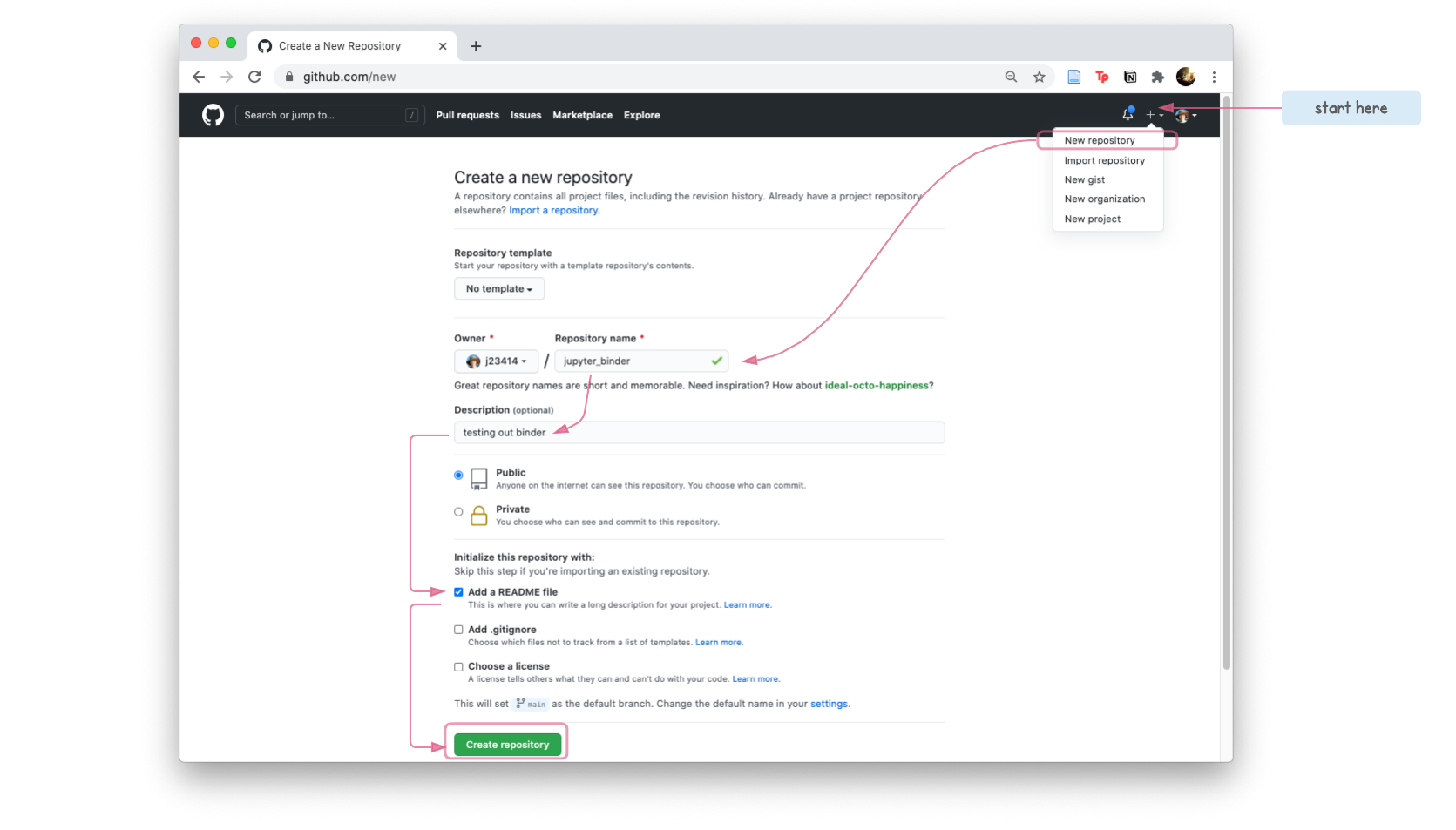
Task: Open the user avatar menu in header
Action: (1185, 115)
